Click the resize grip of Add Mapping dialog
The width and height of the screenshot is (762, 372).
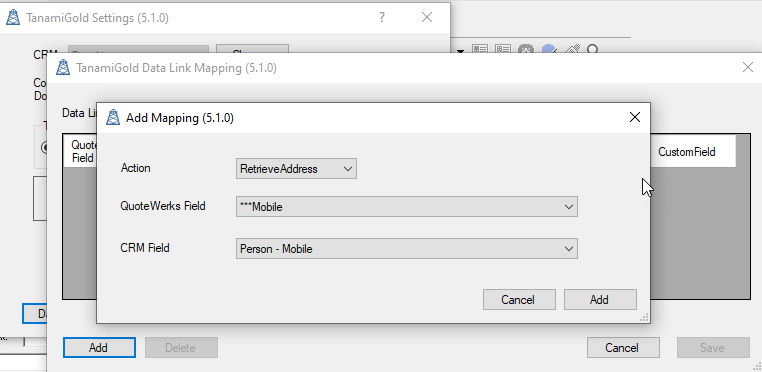click(x=644, y=318)
